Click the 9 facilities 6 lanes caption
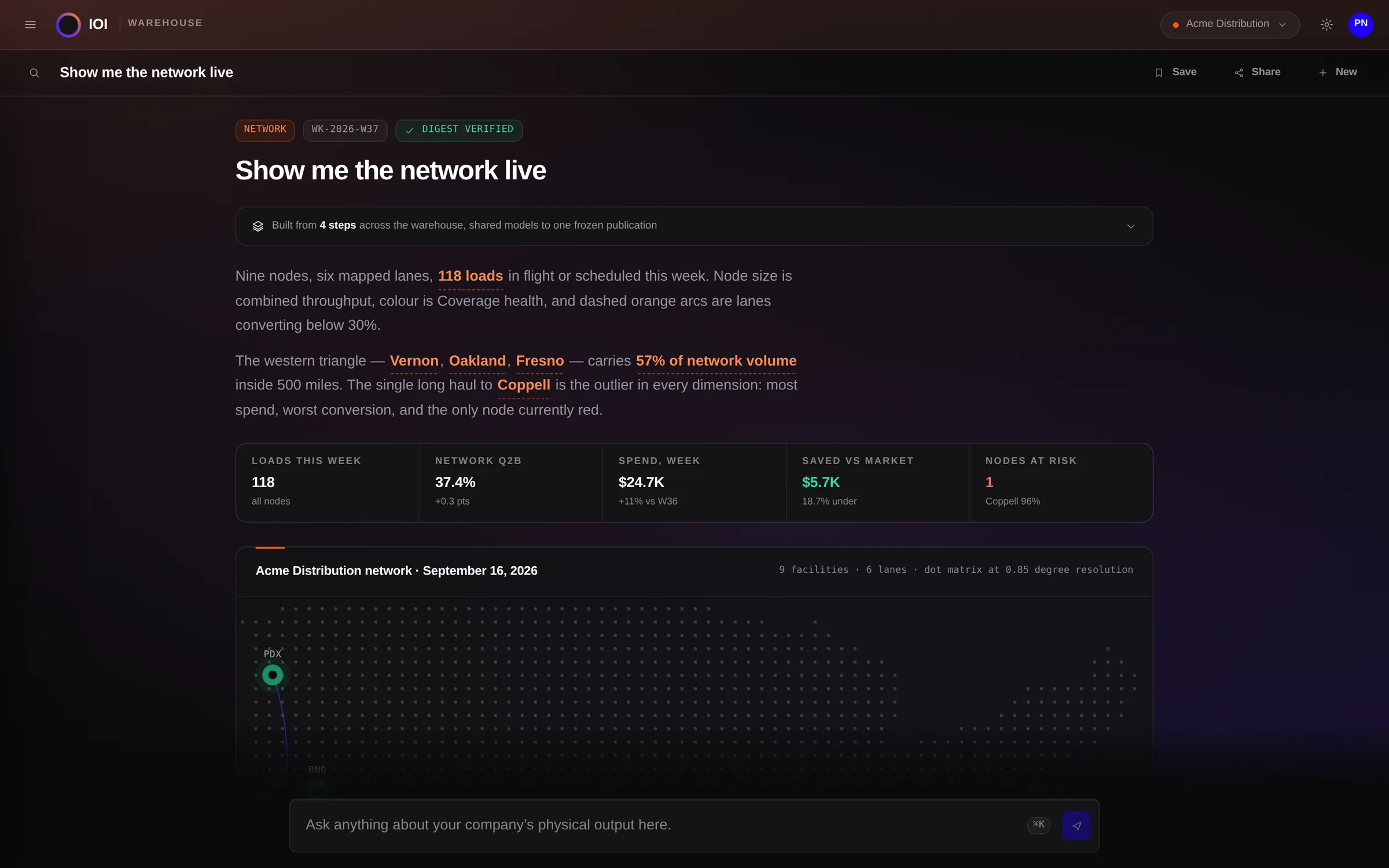1389x868 pixels. pos(956,570)
